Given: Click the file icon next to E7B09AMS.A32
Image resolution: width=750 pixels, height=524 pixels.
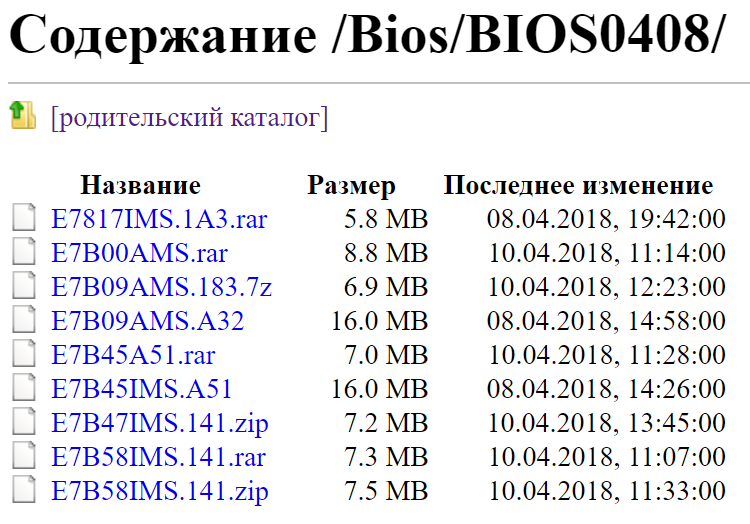Looking at the screenshot, I should click(24, 322).
